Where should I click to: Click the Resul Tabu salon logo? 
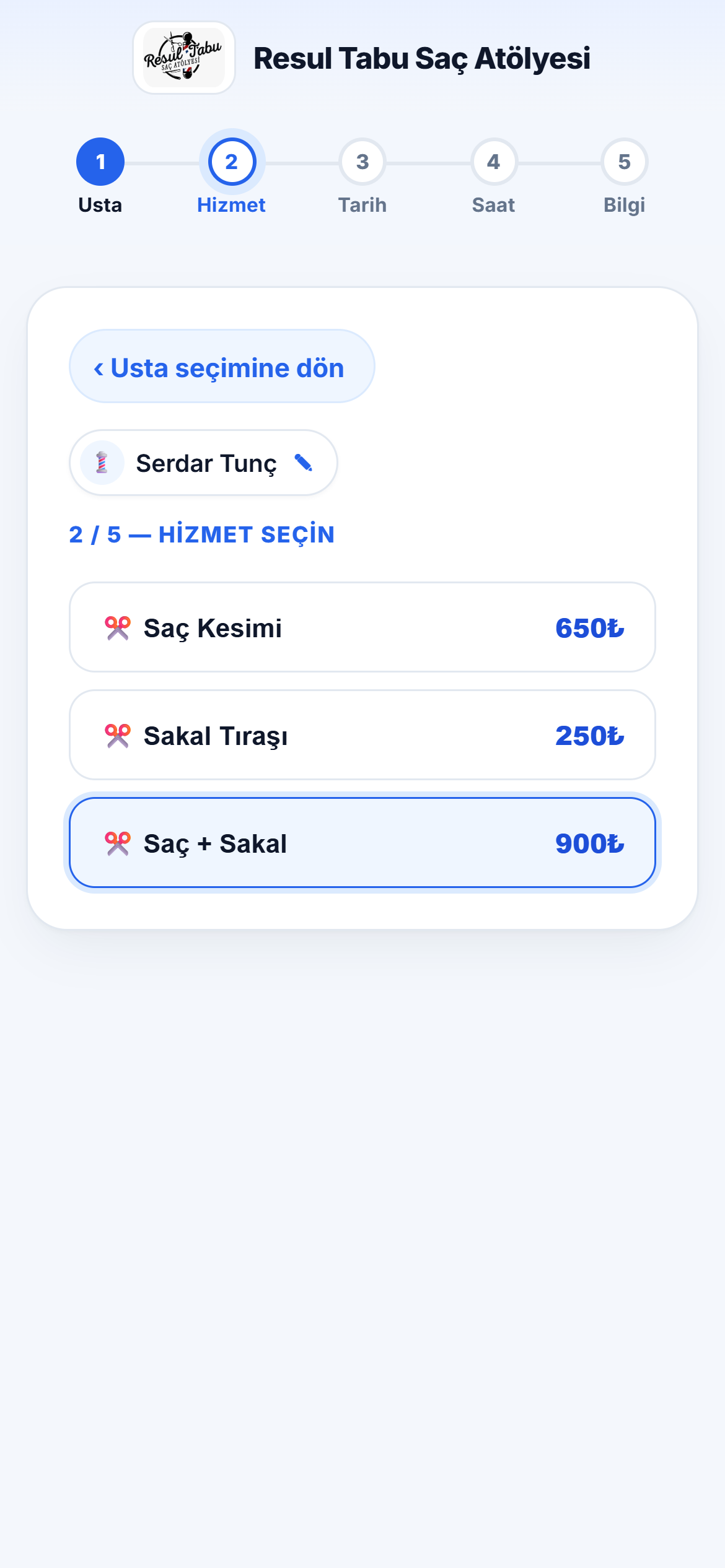pos(184,58)
